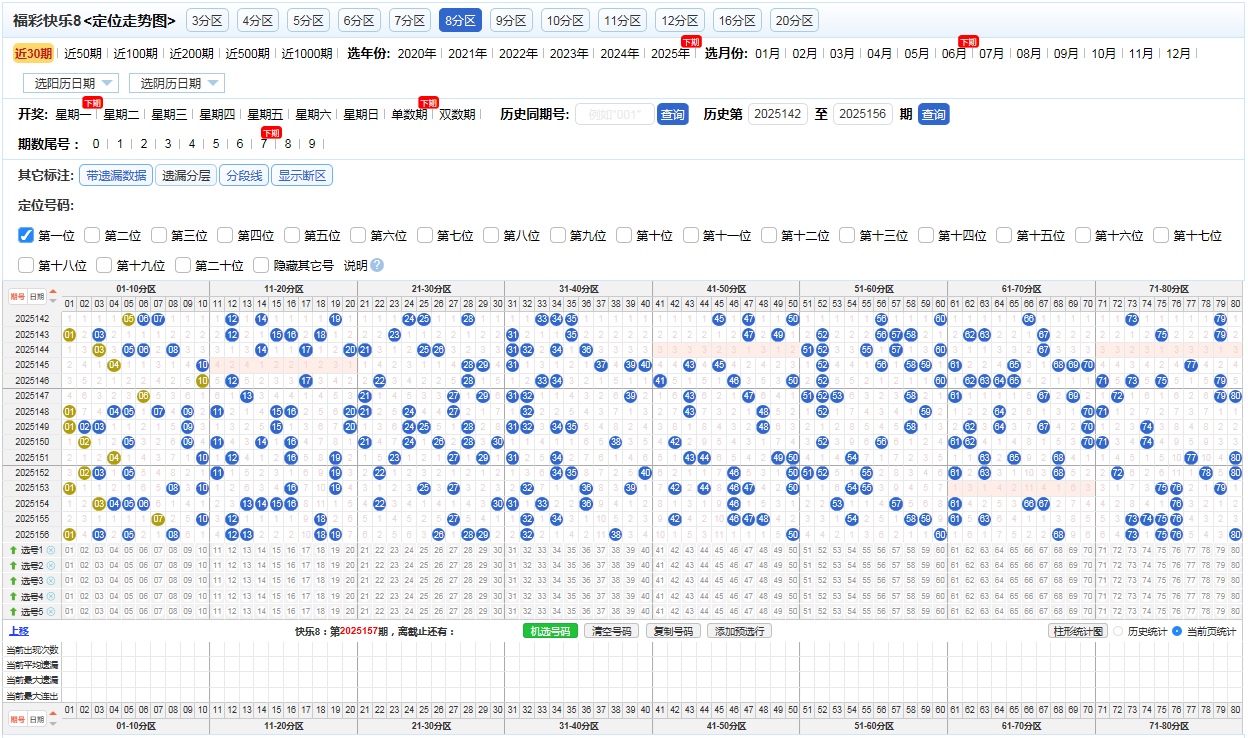
Task: Toggle the 带遗漏数据 annotation button
Action: pyautogui.click(x=116, y=176)
